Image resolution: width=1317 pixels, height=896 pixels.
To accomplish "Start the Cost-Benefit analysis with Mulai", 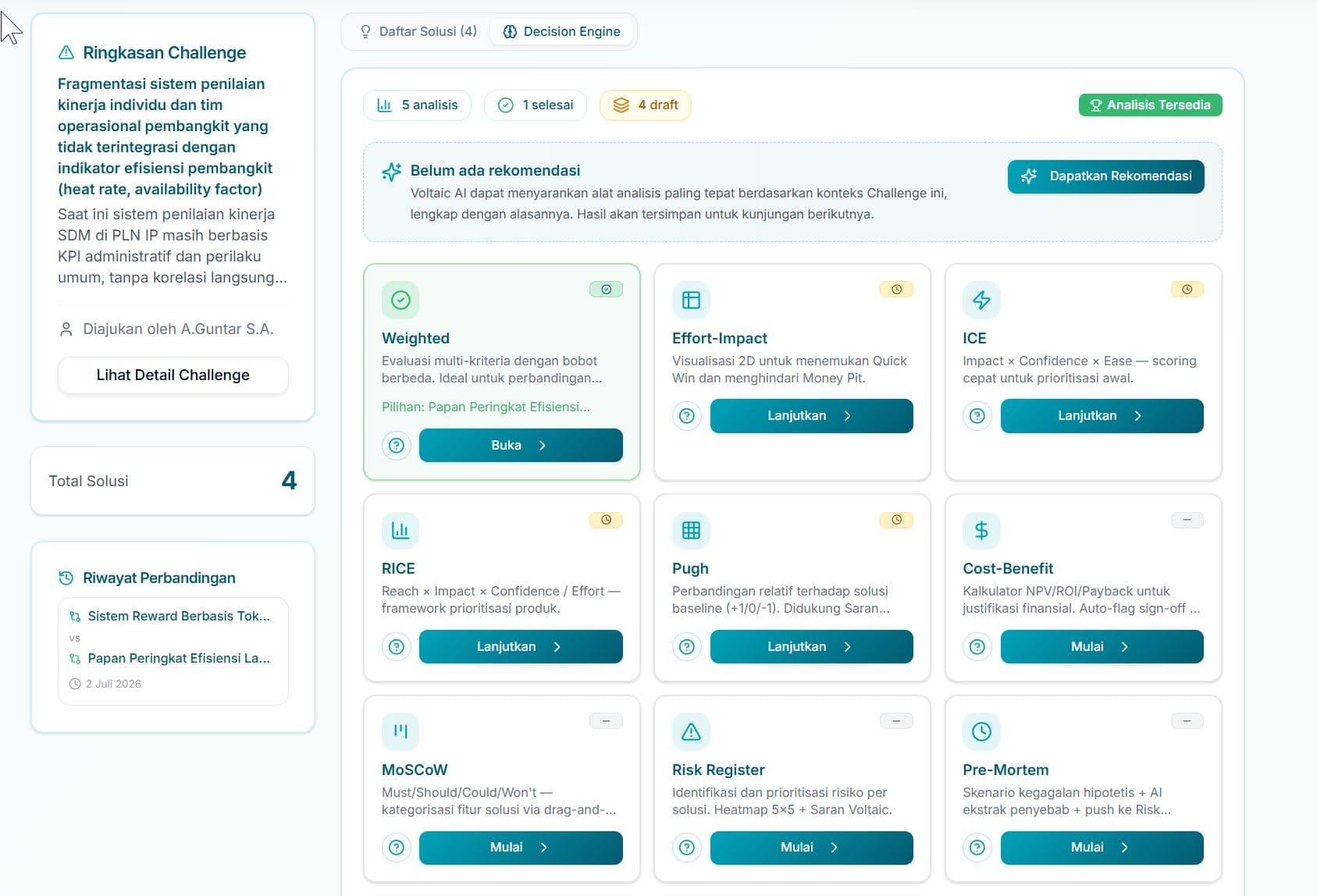I will coord(1102,647).
